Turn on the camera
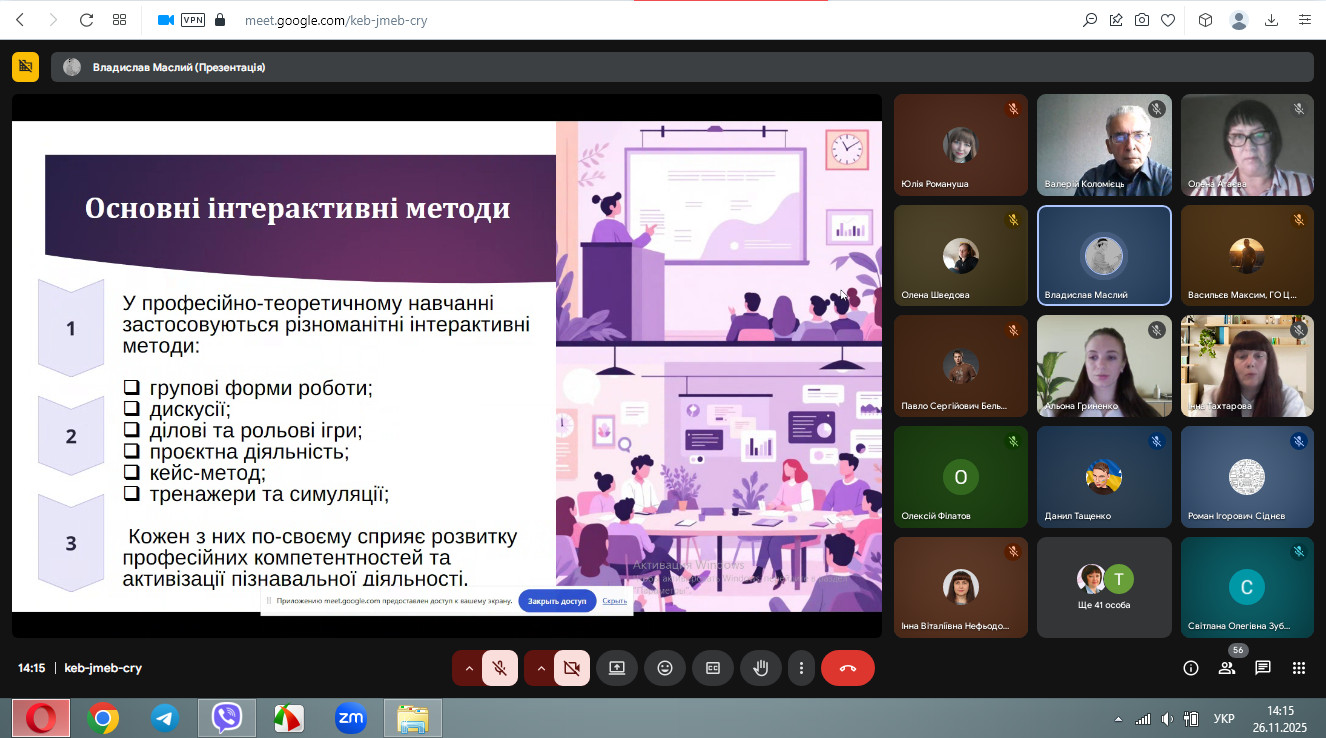 572,668
